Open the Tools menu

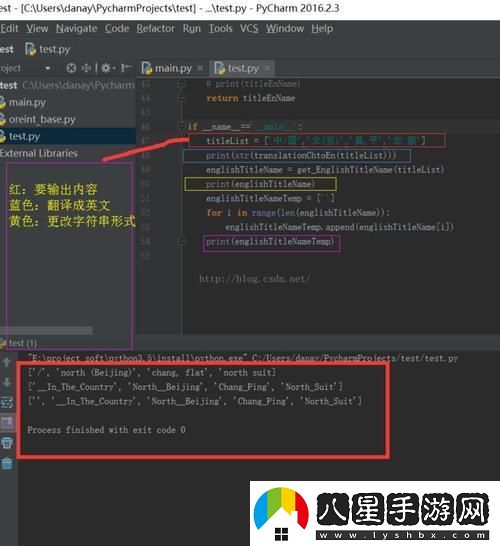click(x=220, y=28)
